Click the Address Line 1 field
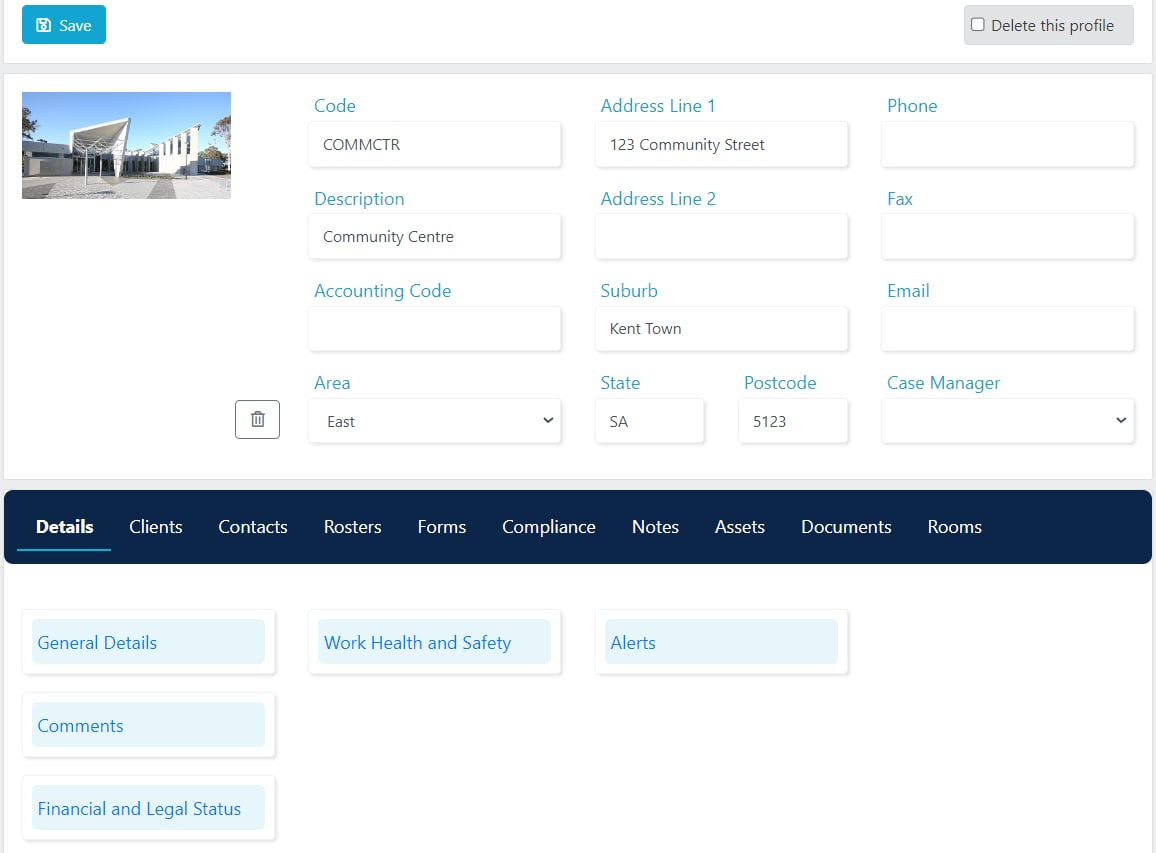Screen dimensions: 1156x853 point(721,145)
